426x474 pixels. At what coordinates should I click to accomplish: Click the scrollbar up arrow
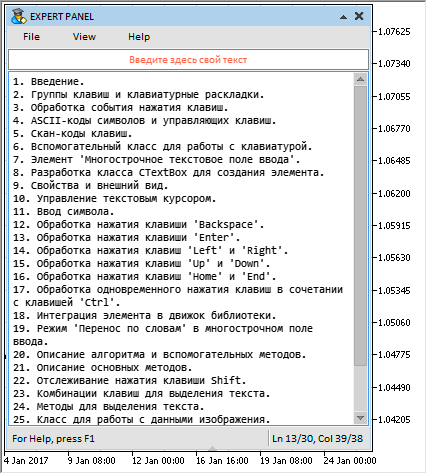[360, 79]
